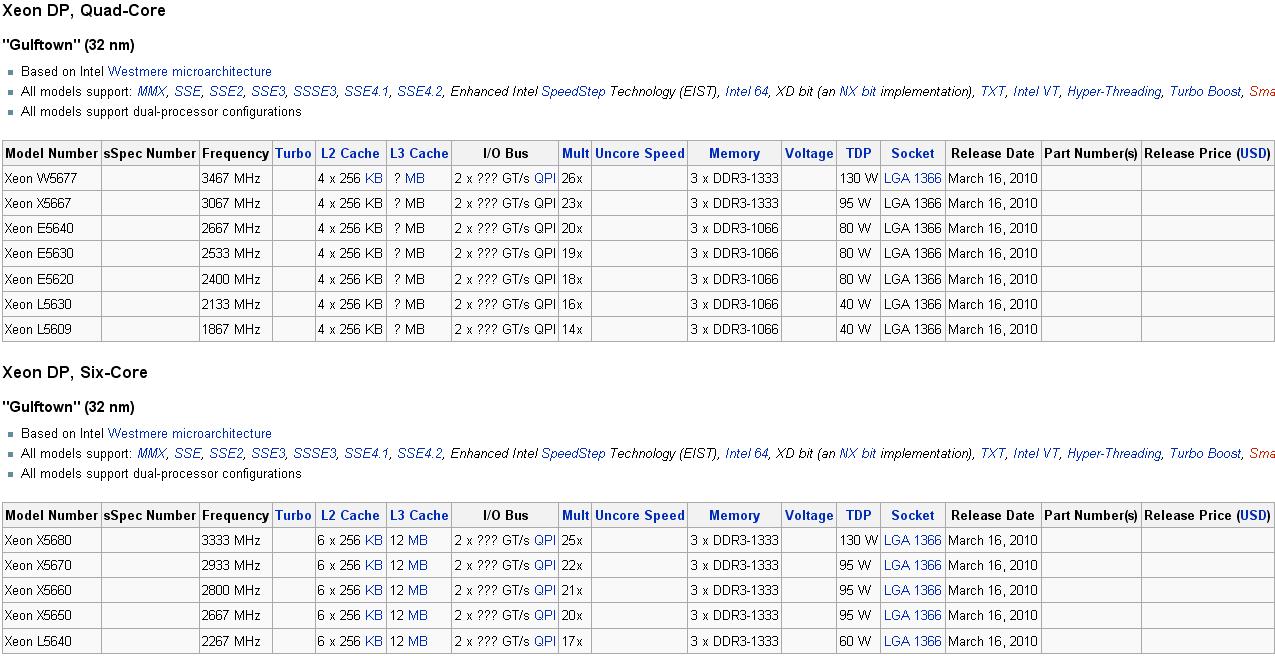Select the Xeon W5677 model cell

(x=51, y=179)
